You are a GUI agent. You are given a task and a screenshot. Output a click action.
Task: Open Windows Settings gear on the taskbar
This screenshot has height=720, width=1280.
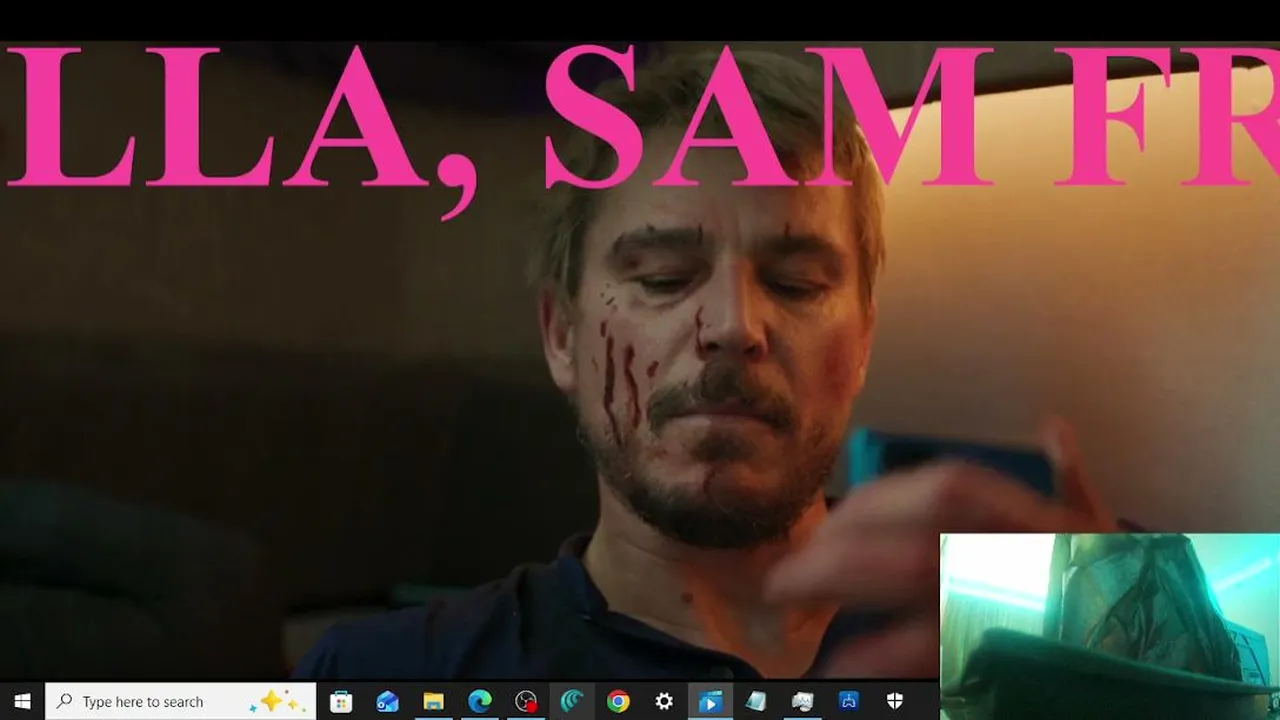coord(664,702)
